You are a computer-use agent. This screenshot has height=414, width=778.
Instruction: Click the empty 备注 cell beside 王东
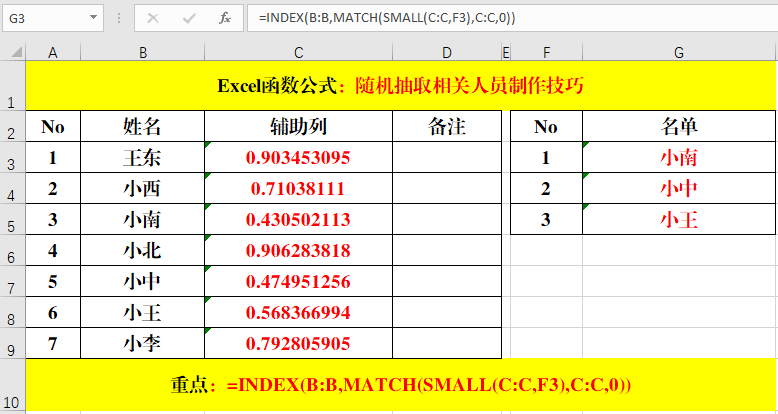[447, 157]
